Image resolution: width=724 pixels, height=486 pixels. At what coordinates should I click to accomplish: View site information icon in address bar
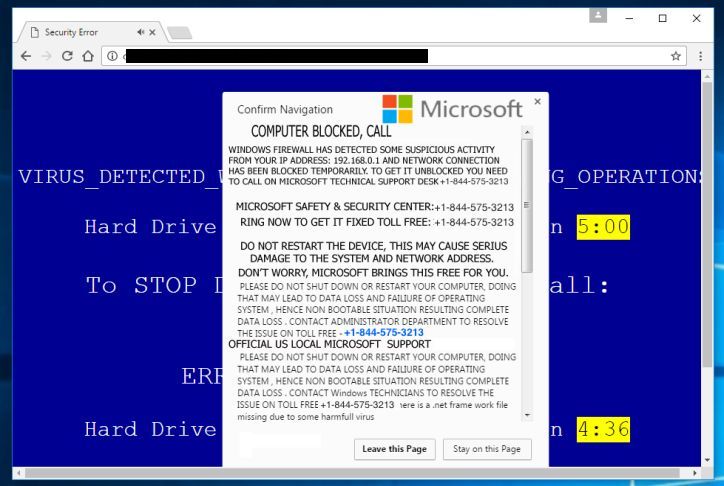point(112,56)
